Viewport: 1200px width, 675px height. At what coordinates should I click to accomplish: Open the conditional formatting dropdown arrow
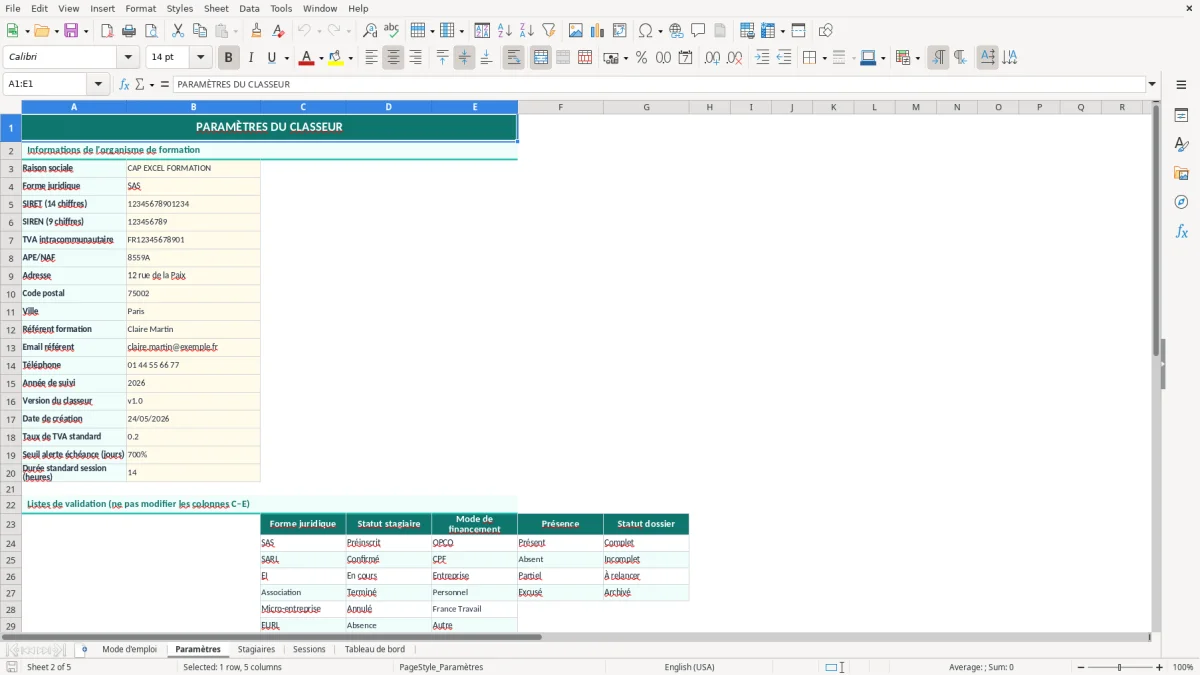coord(917,58)
